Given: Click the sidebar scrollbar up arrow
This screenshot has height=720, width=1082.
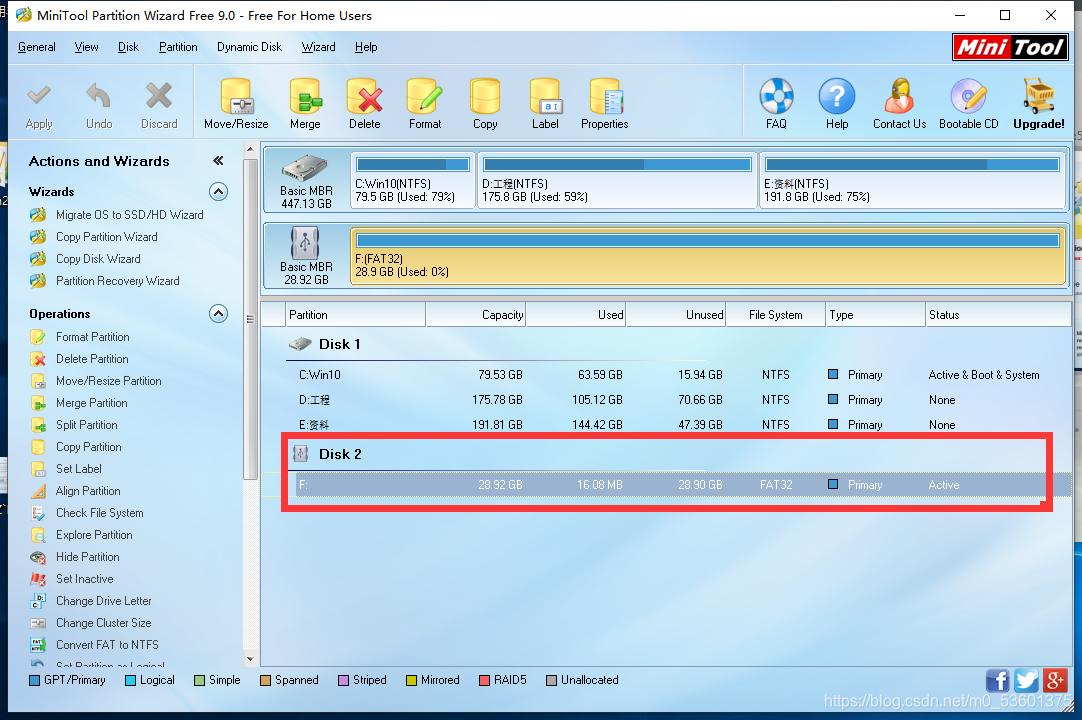Looking at the screenshot, I should [x=250, y=149].
